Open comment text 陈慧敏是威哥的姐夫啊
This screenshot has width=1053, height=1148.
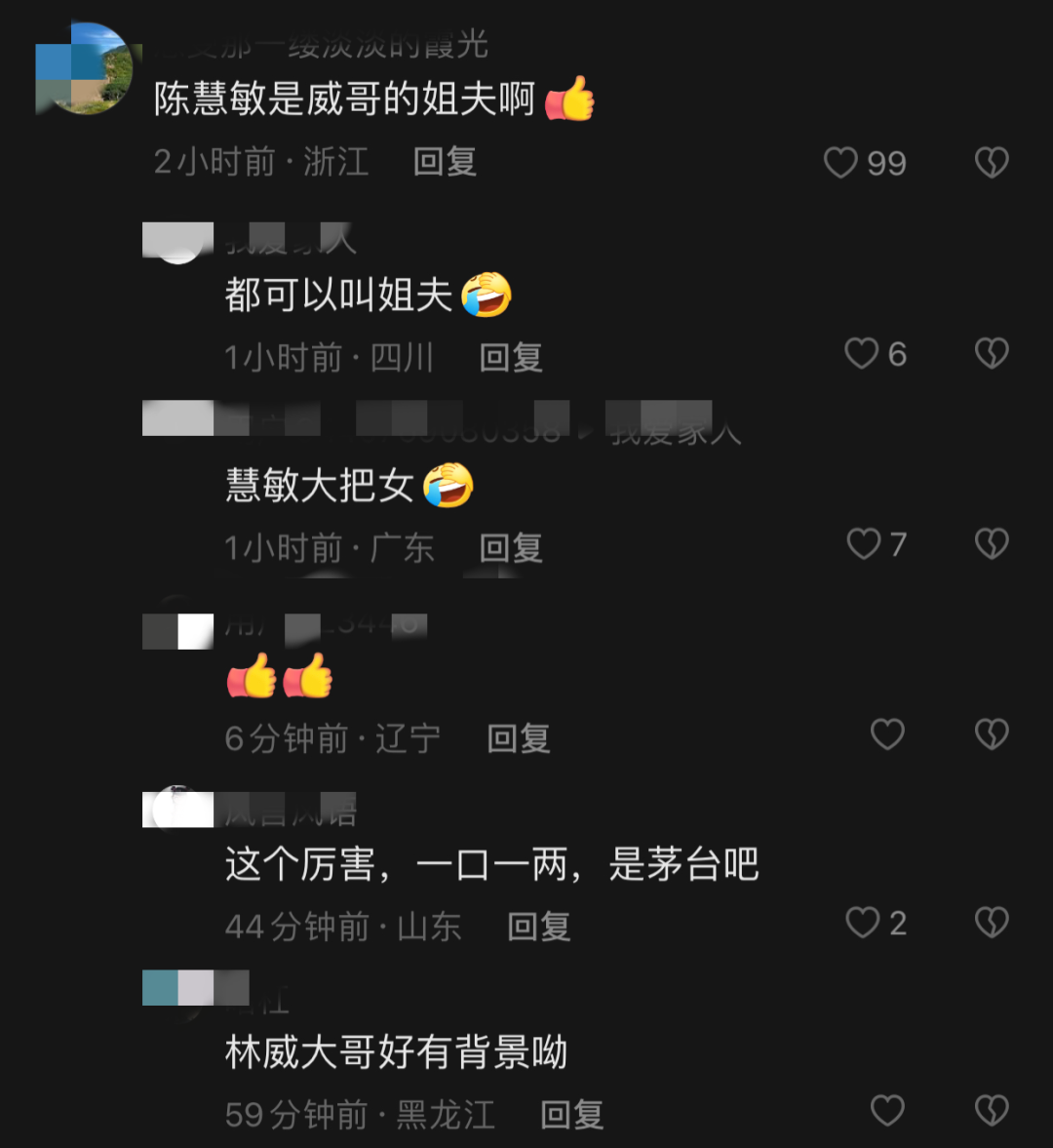coord(344,99)
